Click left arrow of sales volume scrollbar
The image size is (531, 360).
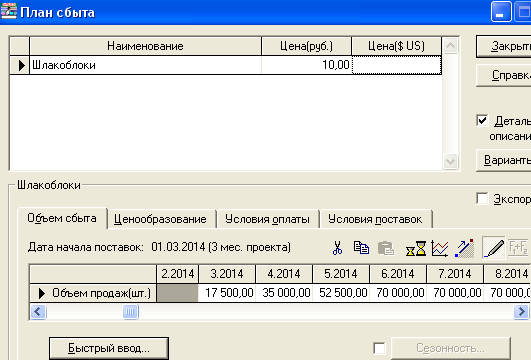(x=38, y=312)
